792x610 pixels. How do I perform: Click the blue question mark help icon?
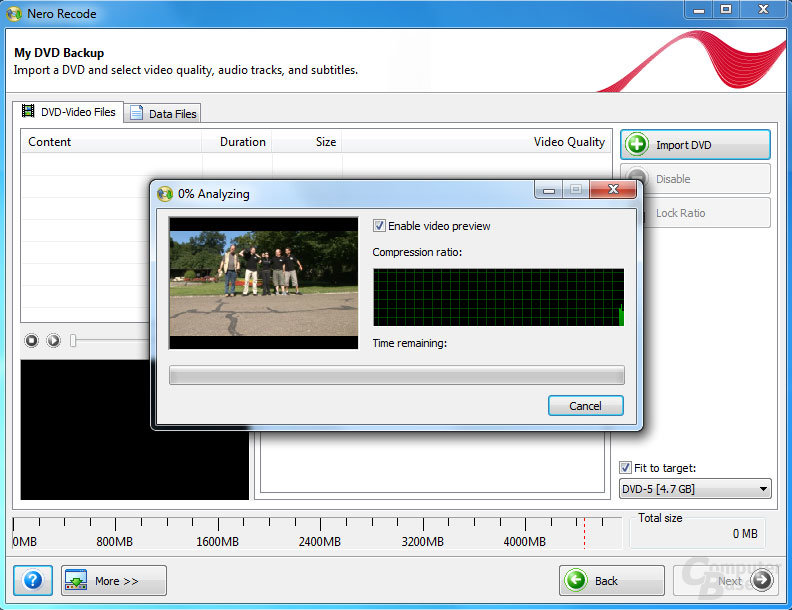point(33,581)
